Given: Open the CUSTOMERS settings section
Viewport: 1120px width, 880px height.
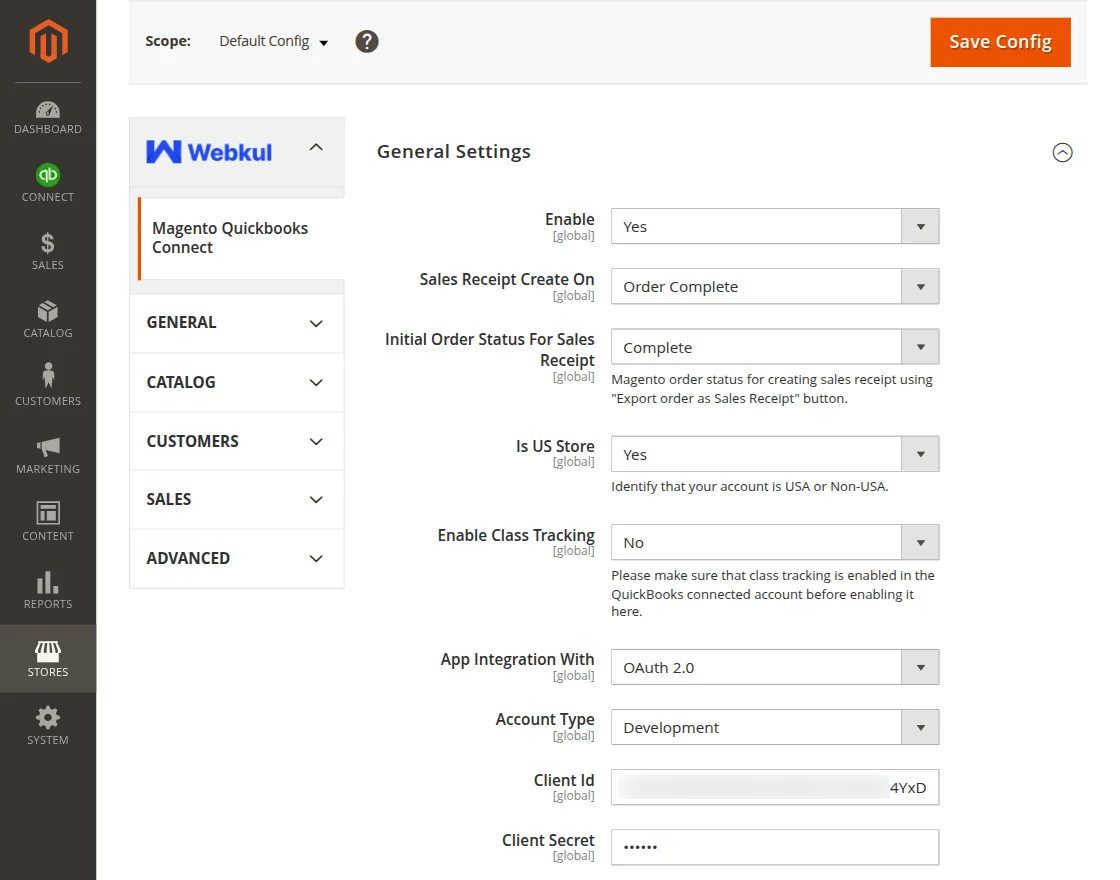Looking at the screenshot, I should 236,441.
